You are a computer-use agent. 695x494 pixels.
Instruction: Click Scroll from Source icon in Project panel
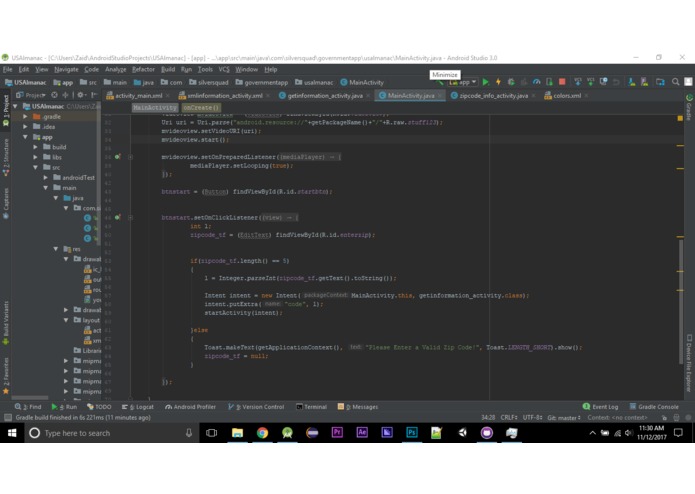55,95
